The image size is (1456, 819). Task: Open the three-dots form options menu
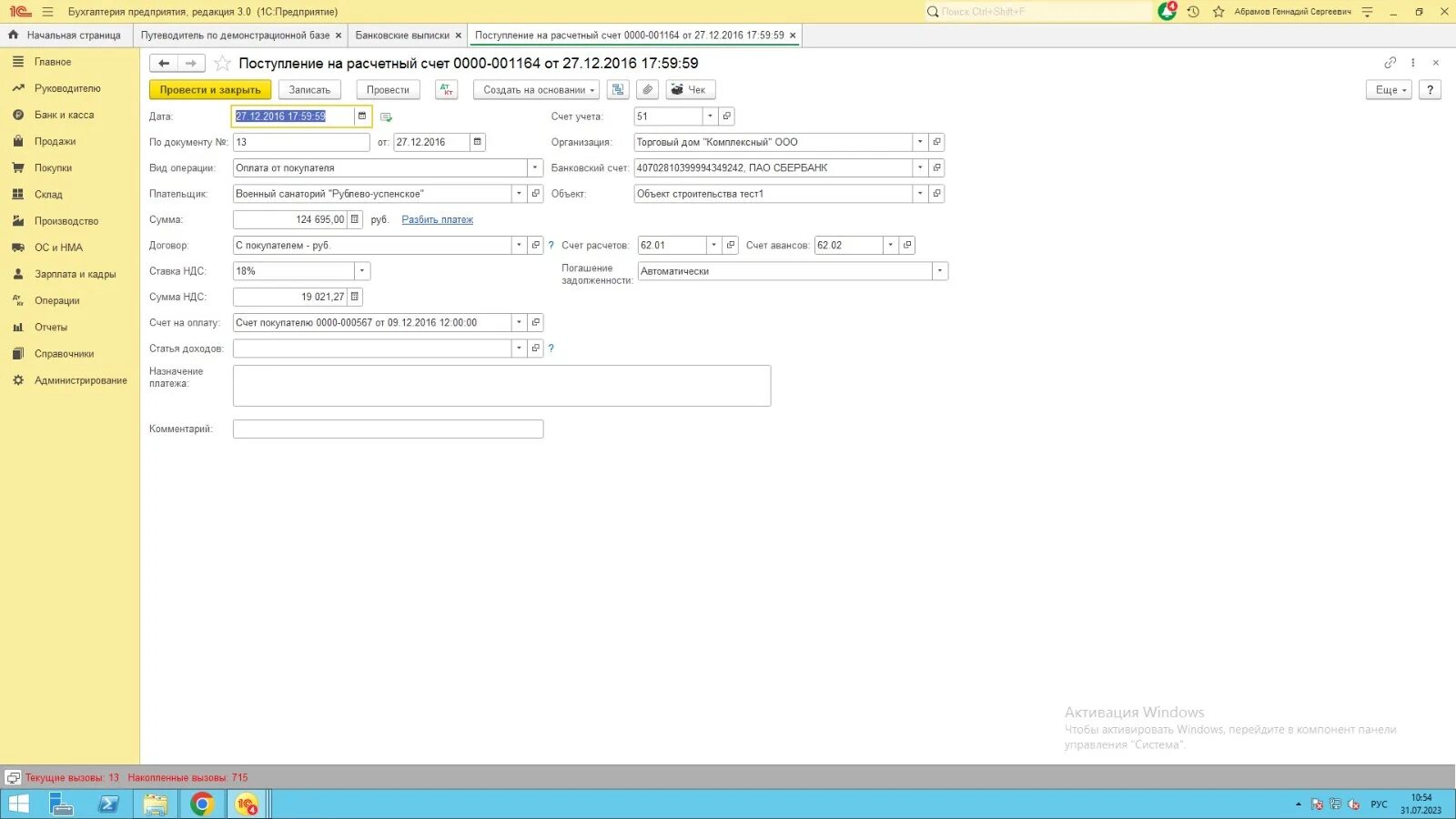tap(1412, 63)
